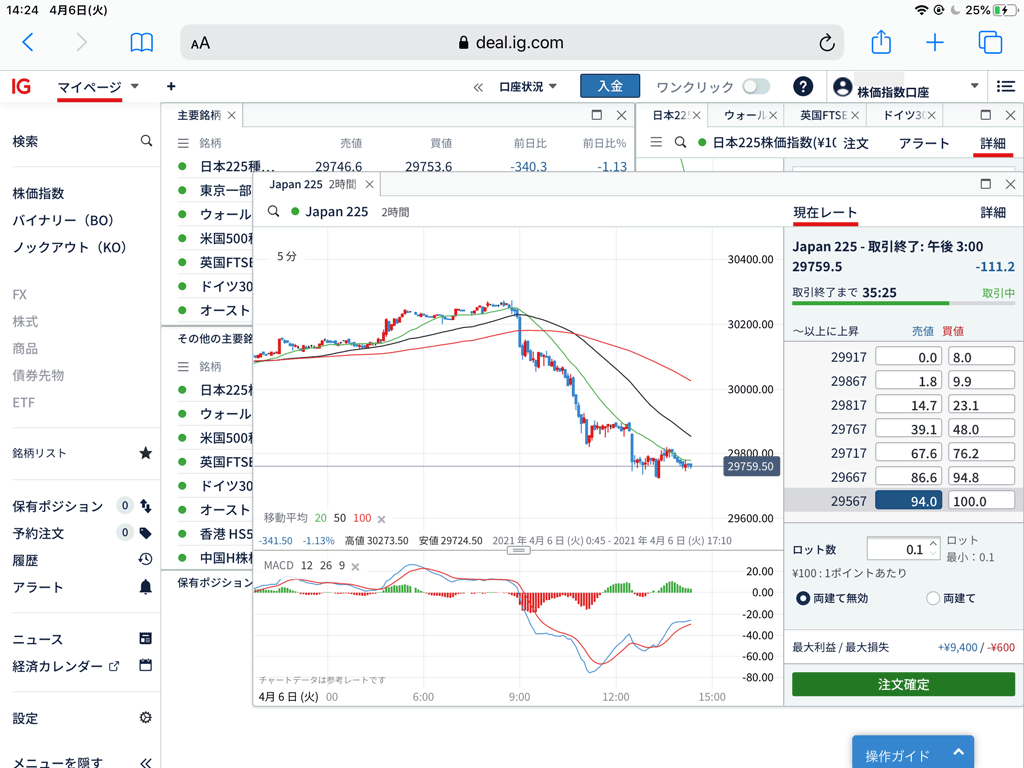Select the 両建て無効 radio button
1024x768 pixels.
[x=803, y=598]
